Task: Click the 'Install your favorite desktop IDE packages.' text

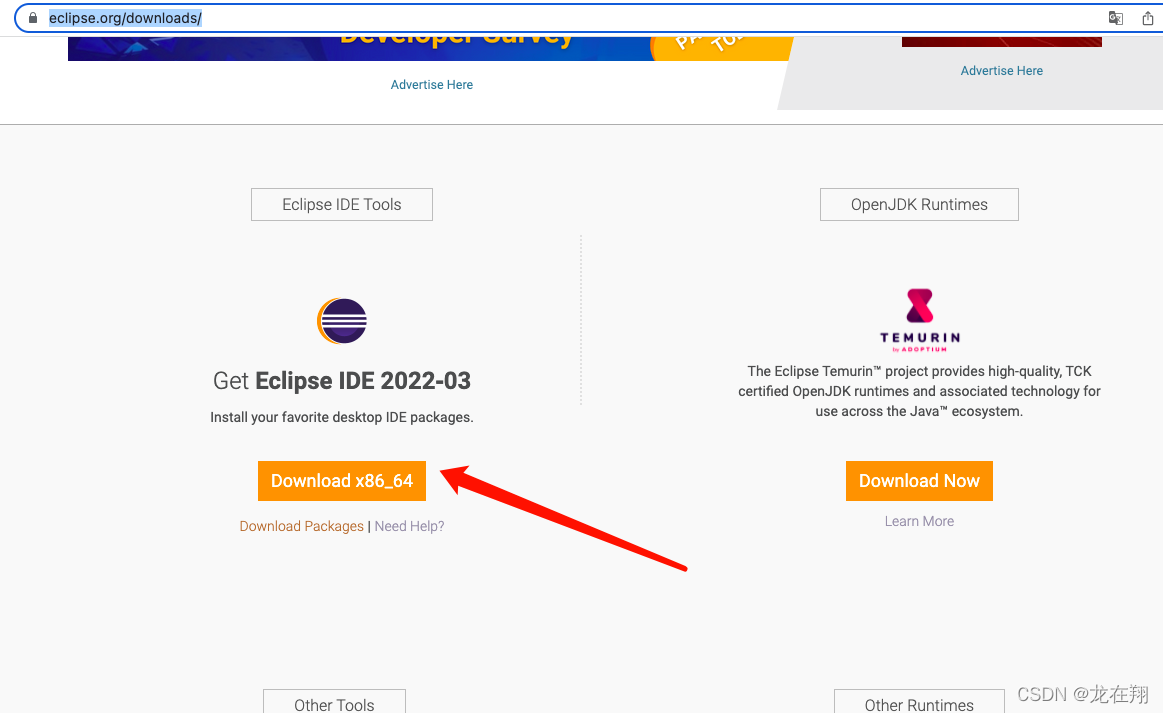Action: coord(342,417)
